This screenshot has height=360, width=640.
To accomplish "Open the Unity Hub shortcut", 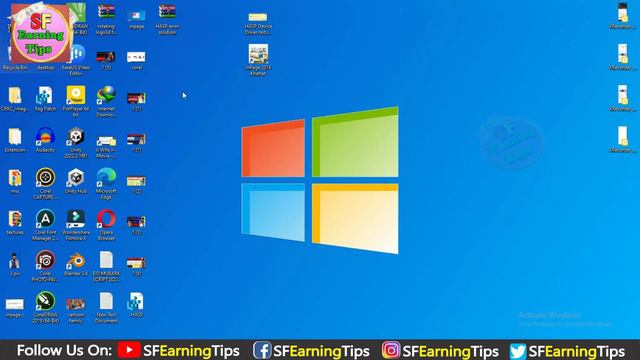I will (x=76, y=181).
